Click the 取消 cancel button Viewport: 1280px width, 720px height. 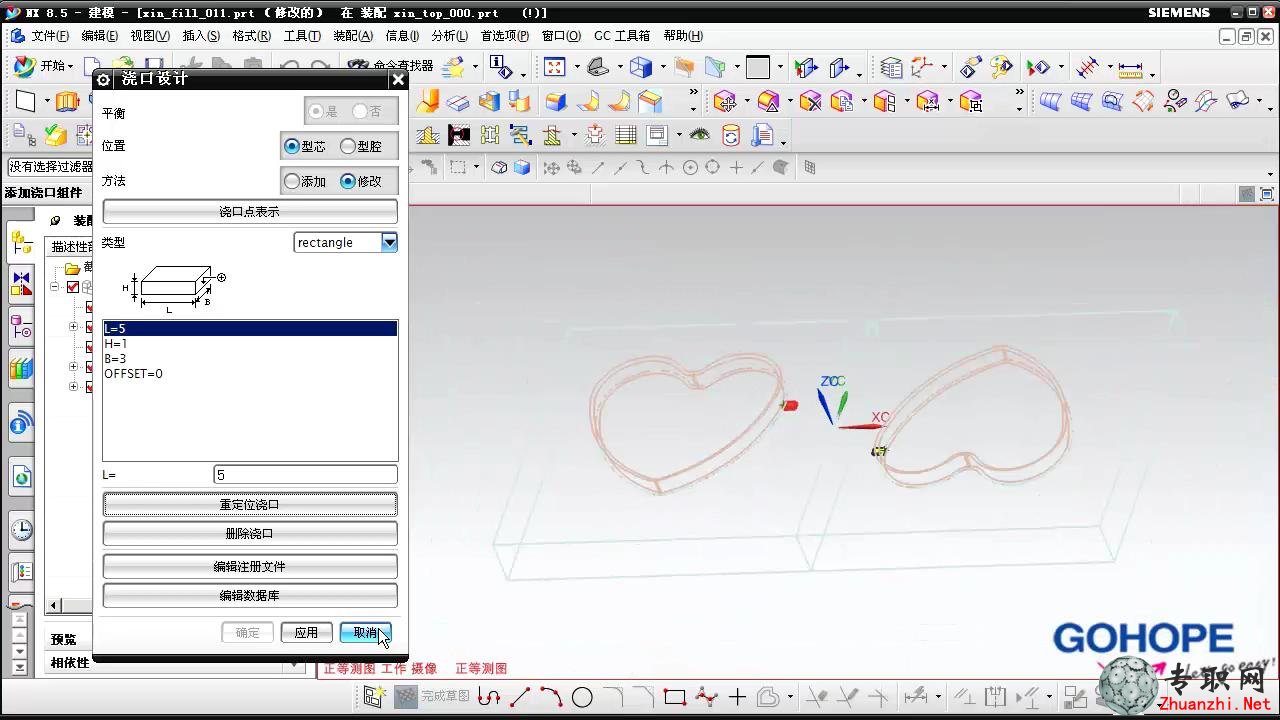coord(365,633)
